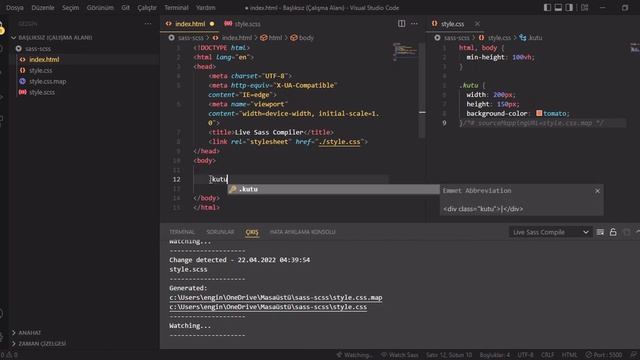Open the Çalıştır menu
The image size is (640, 360).
coord(147,8)
